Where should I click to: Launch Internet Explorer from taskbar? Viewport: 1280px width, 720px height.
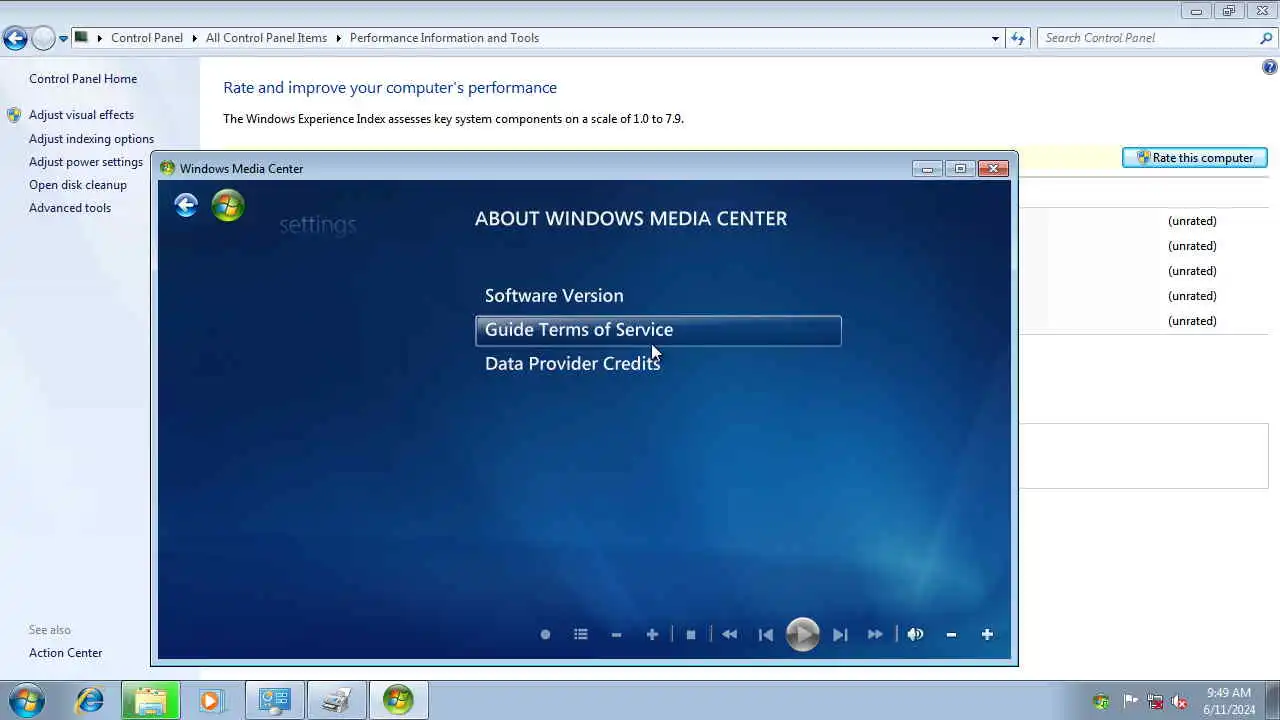(x=89, y=700)
